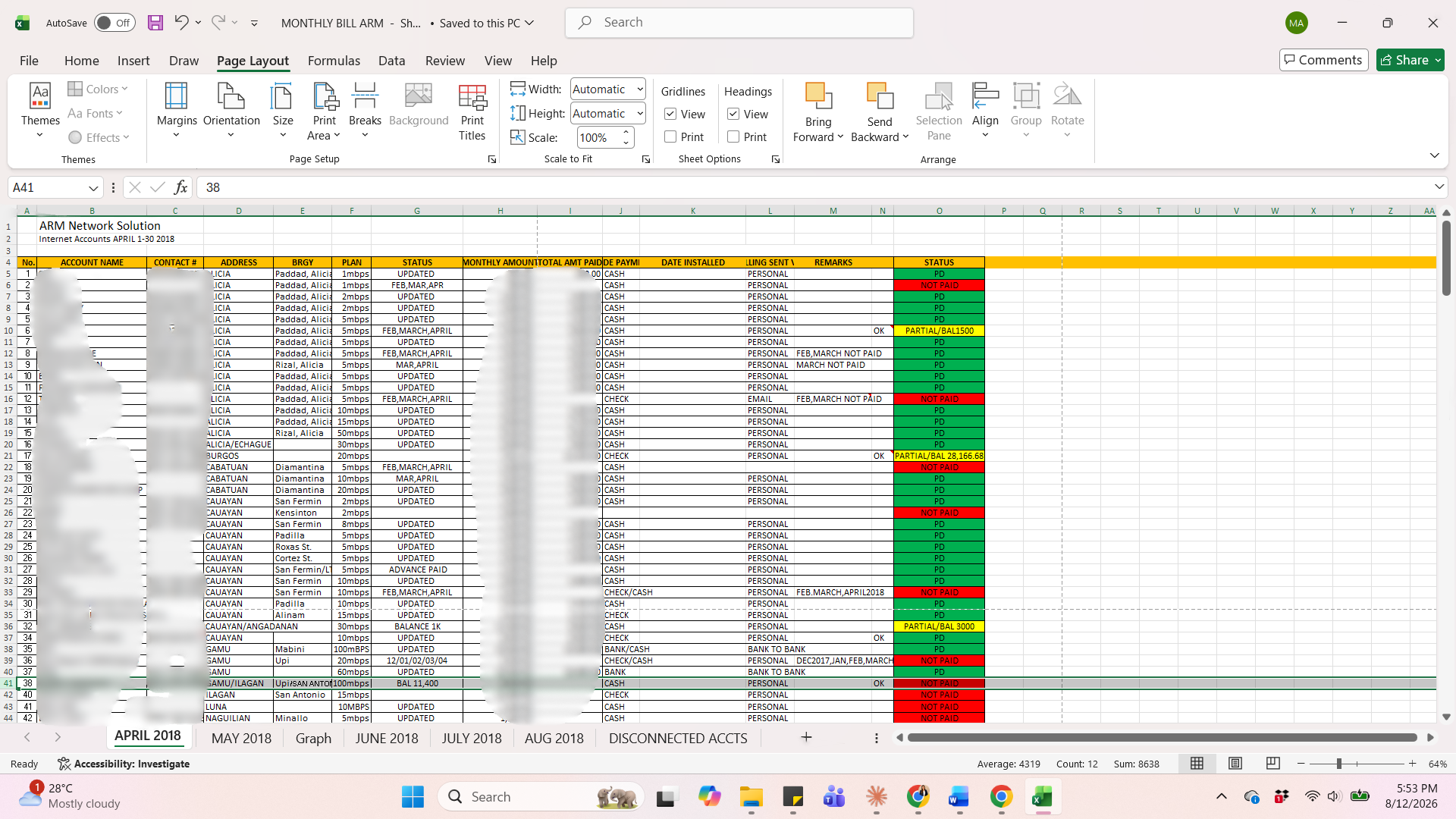Open the Themes gallery
Viewport: 1456px width, 819px height.
click(x=40, y=111)
